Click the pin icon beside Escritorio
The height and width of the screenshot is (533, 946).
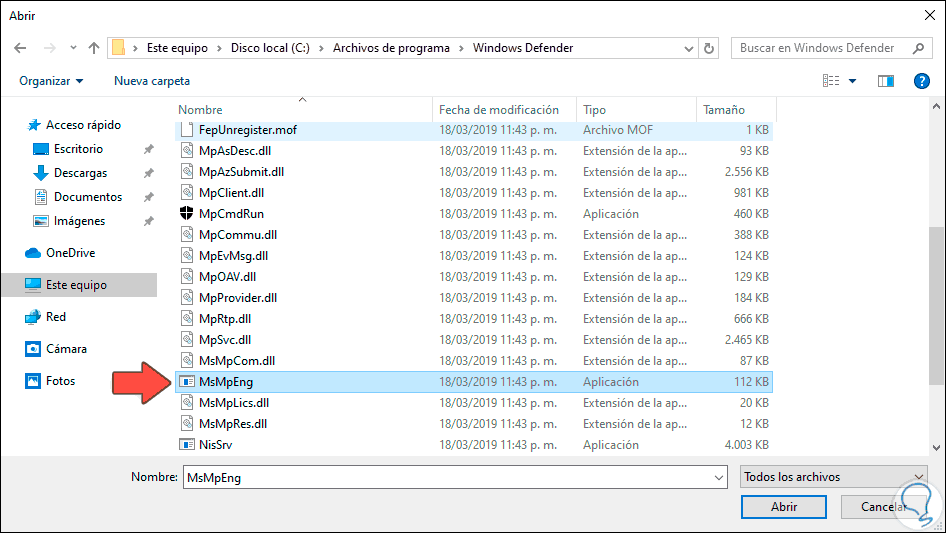[x=148, y=149]
